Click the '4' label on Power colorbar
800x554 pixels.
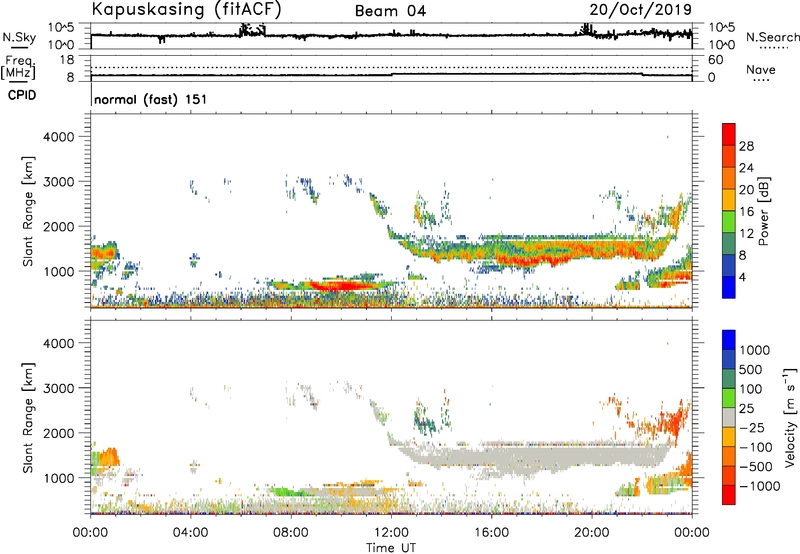[742, 277]
